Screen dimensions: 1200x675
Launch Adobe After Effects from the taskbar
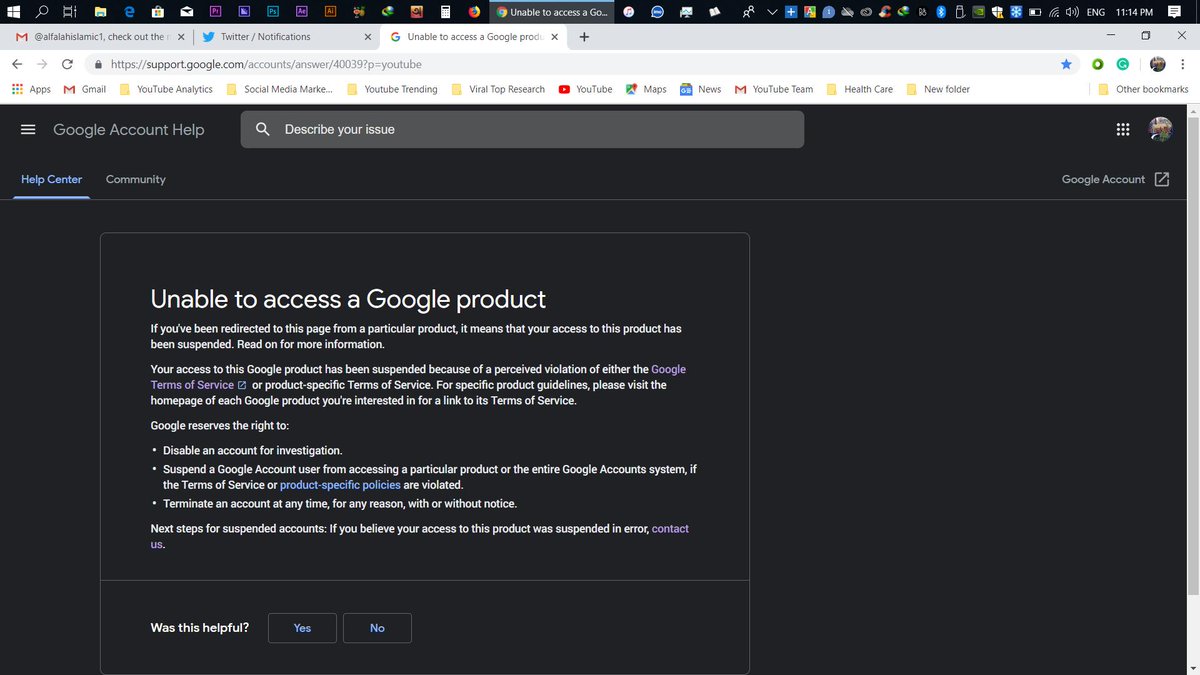click(302, 12)
